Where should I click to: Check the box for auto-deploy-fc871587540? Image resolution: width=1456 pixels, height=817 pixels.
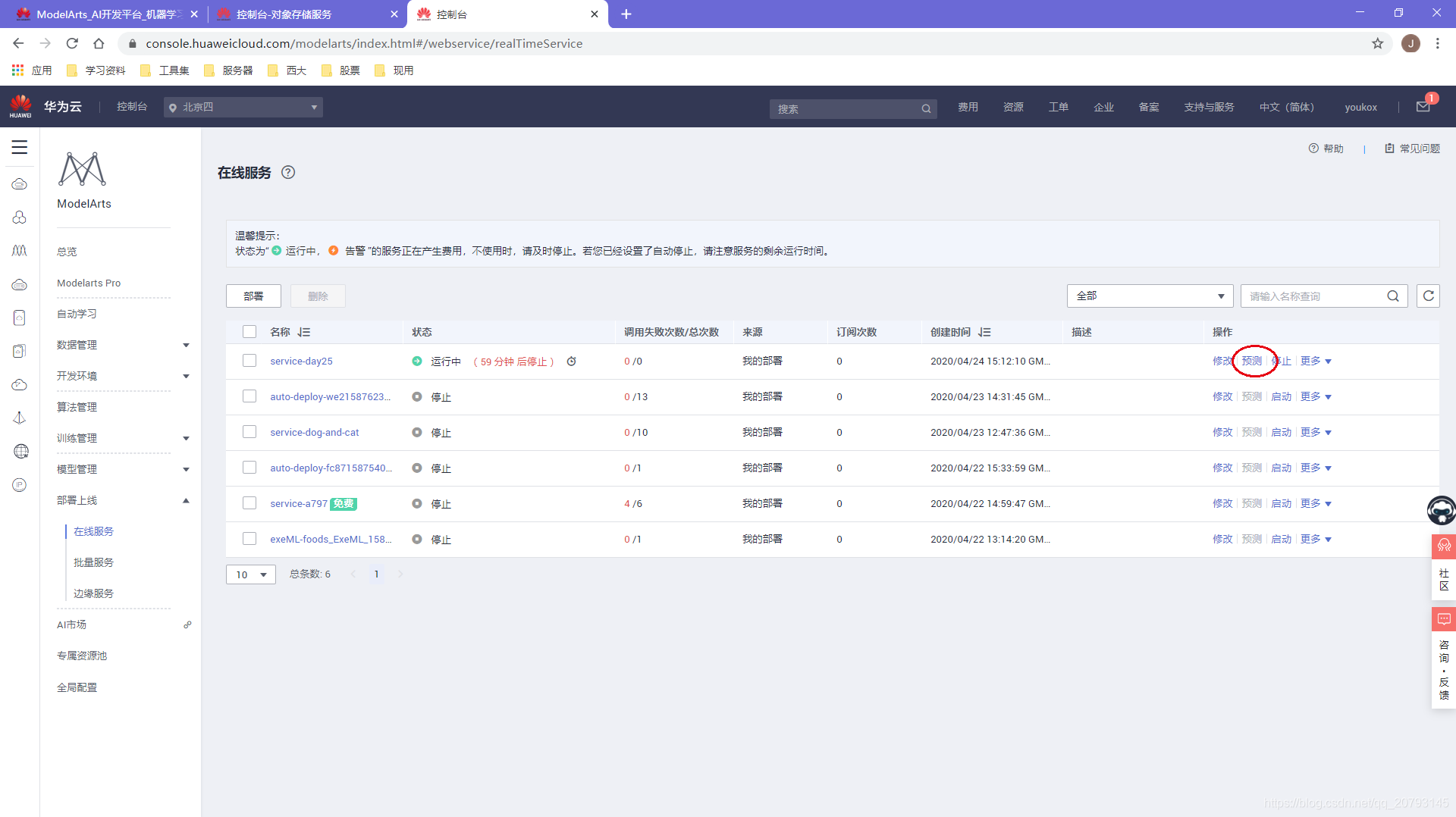[249, 468]
